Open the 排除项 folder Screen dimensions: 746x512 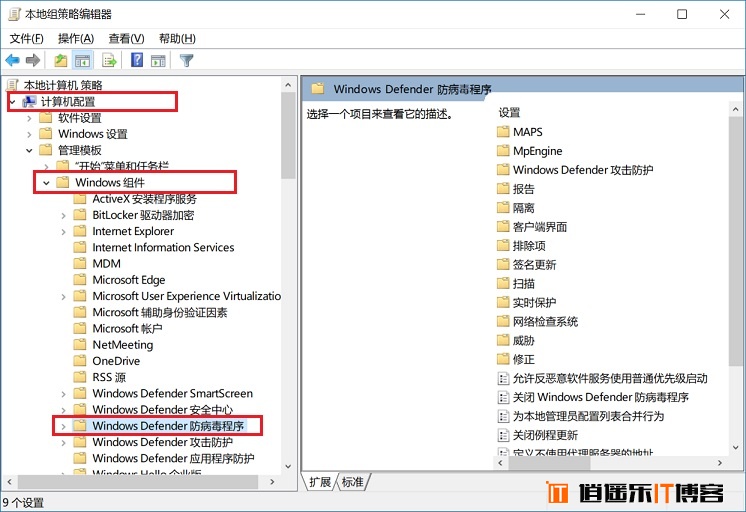521,246
